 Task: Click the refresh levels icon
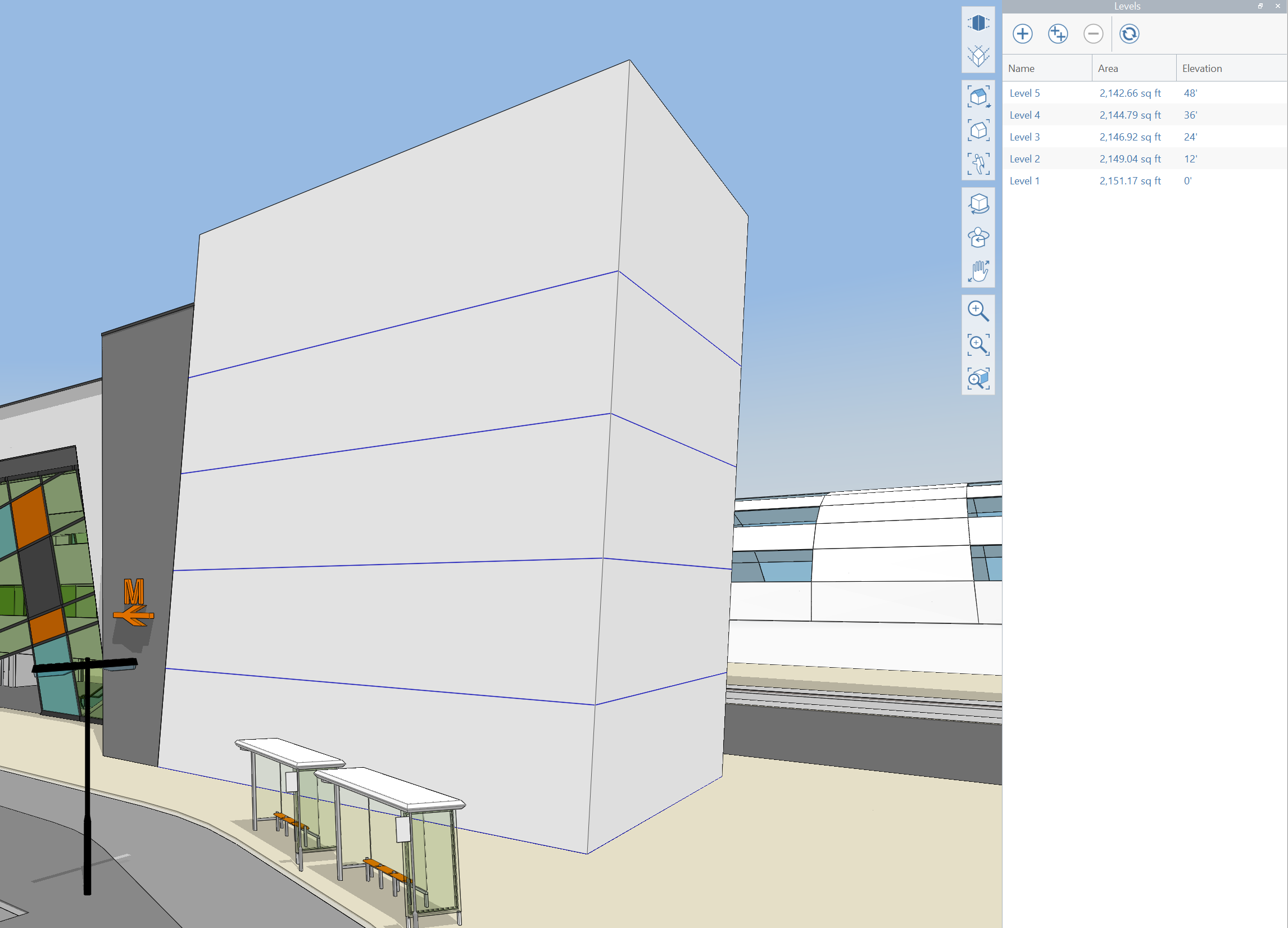point(1129,34)
